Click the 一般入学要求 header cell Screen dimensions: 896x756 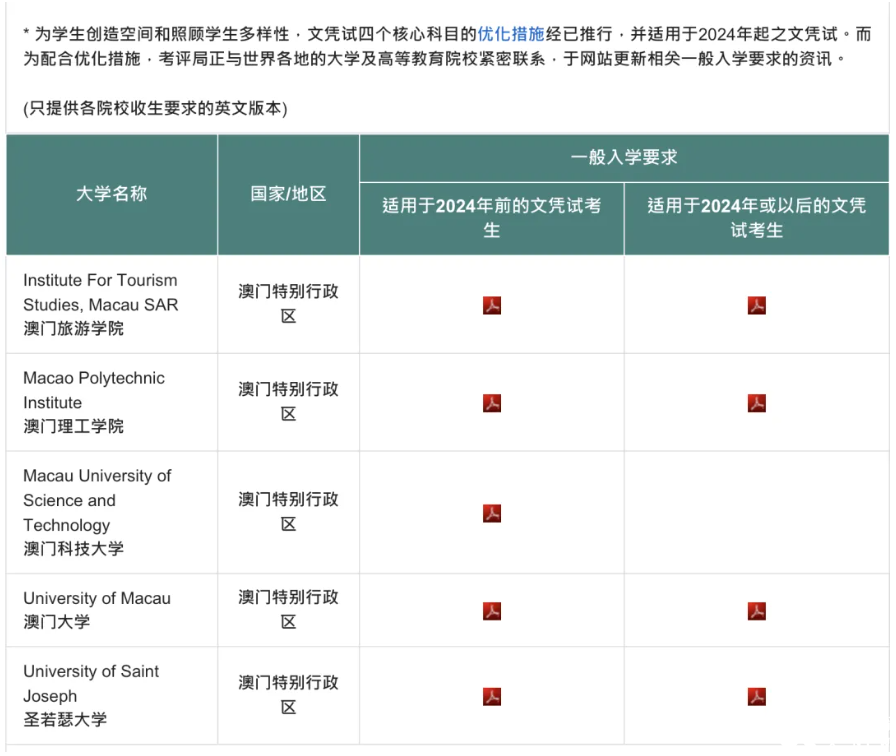tap(624, 158)
